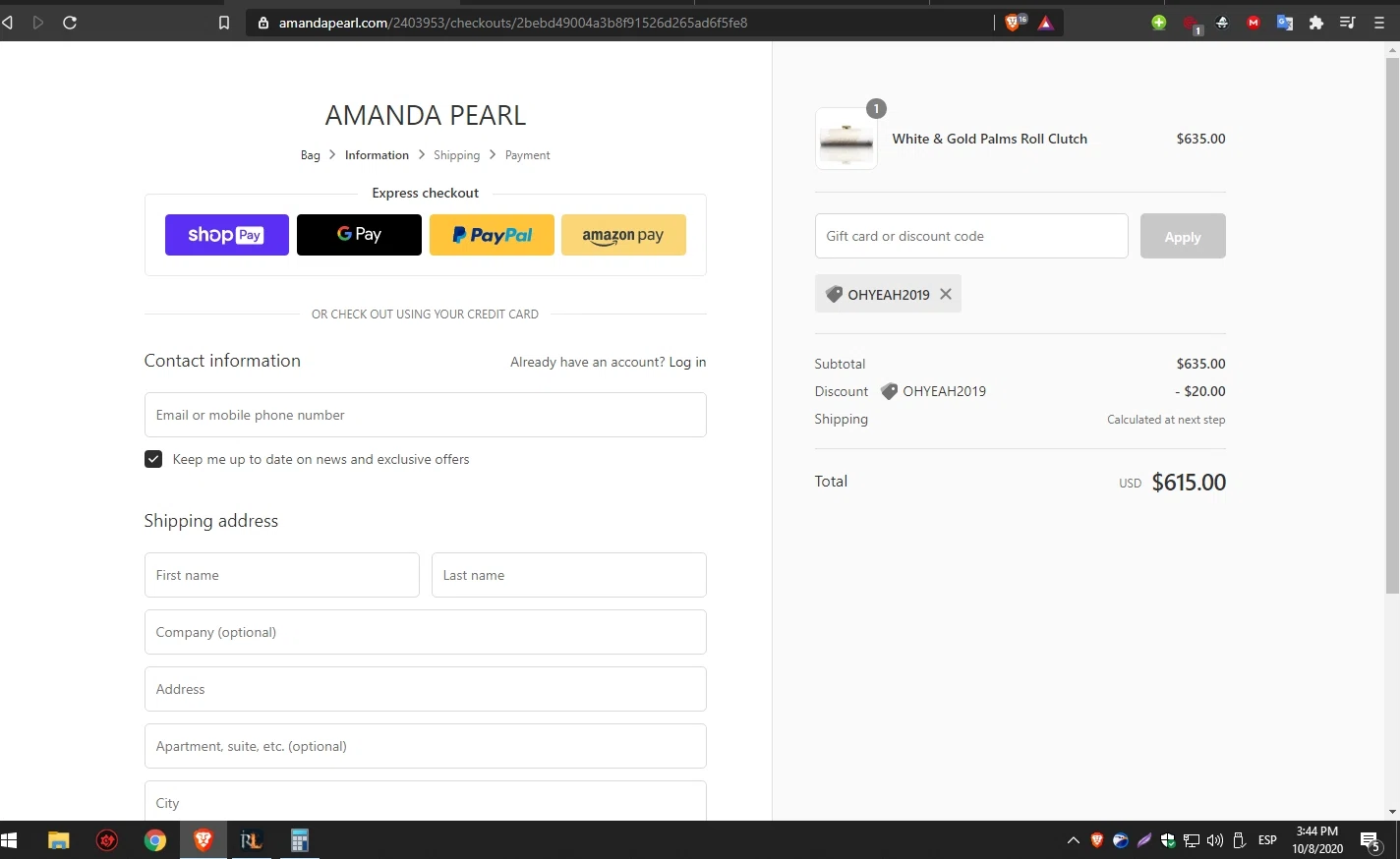
Task: Click the Information breadcrumb step
Action: pyautogui.click(x=377, y=155)
